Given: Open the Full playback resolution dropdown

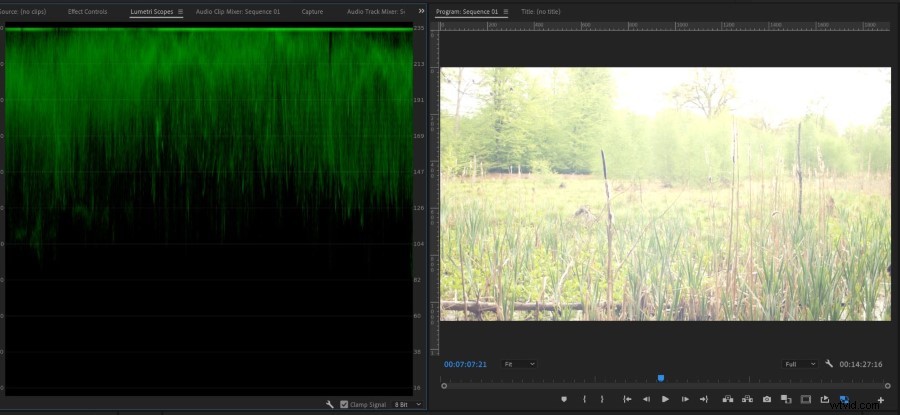Looking at the screenshot, I should click(800, 364).
